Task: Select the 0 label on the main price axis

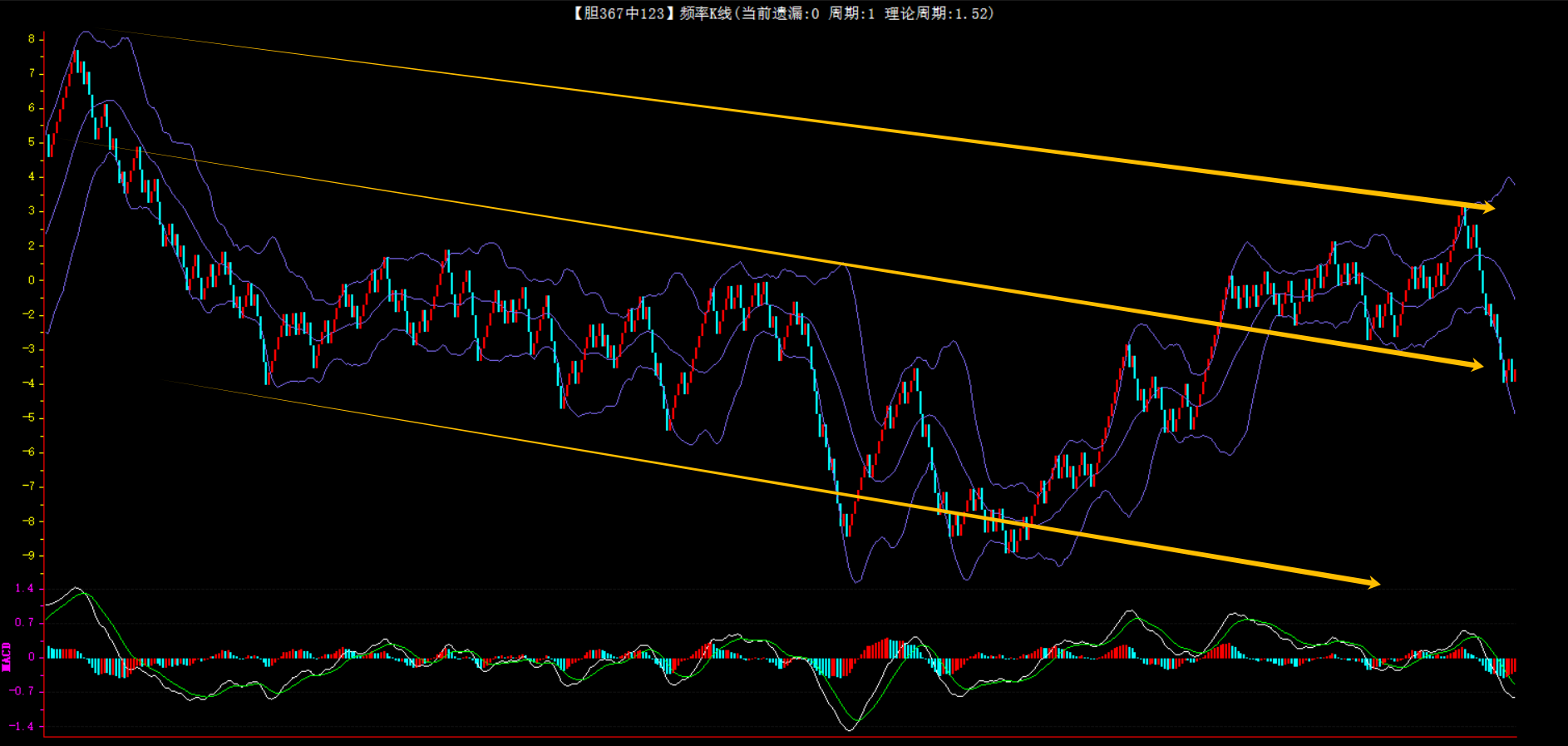Action: coord(32,280)
